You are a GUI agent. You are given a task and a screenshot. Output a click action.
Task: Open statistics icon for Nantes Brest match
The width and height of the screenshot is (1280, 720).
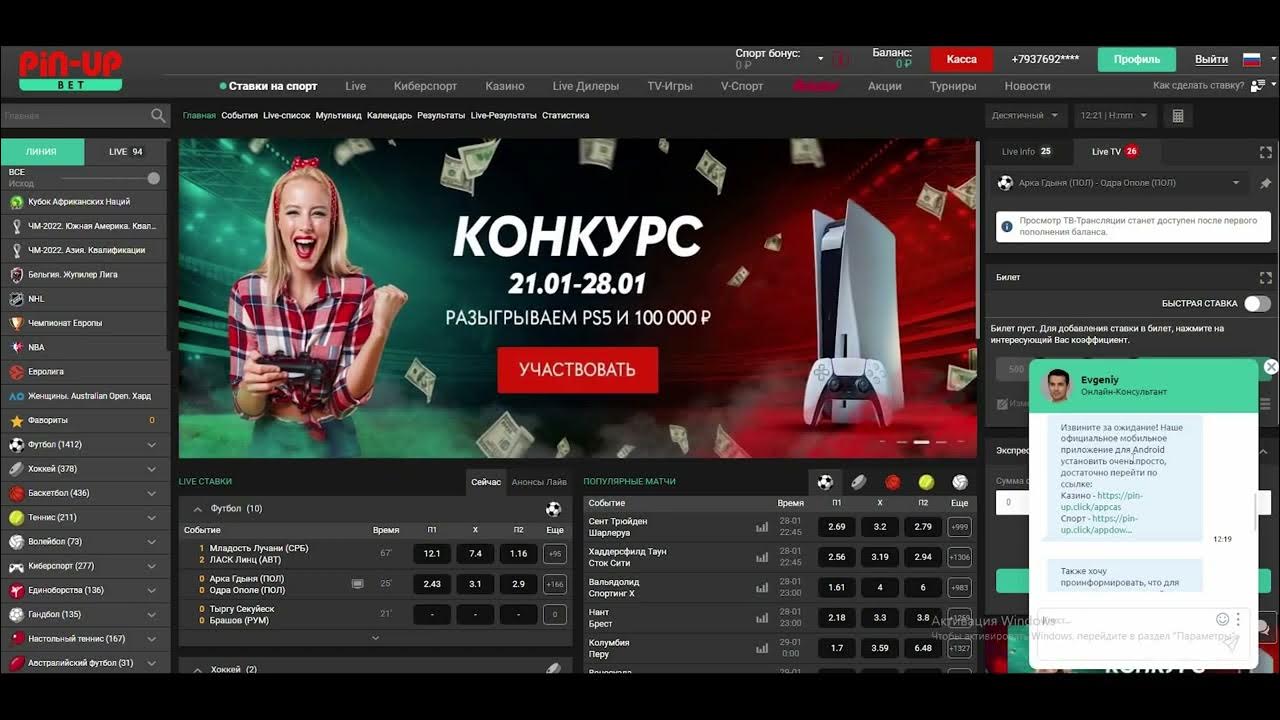point(762,618)
